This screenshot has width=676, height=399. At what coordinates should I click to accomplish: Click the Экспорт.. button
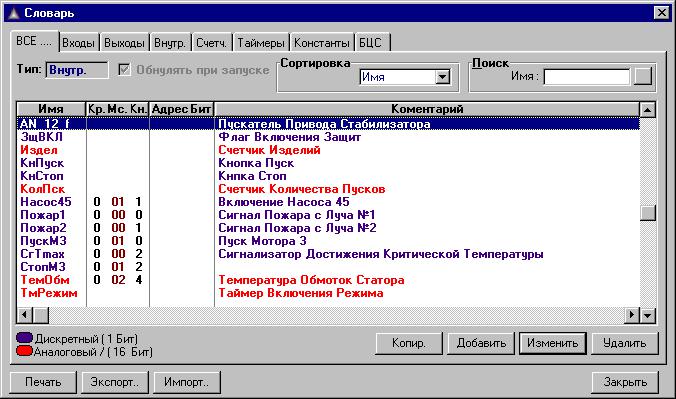115,382
